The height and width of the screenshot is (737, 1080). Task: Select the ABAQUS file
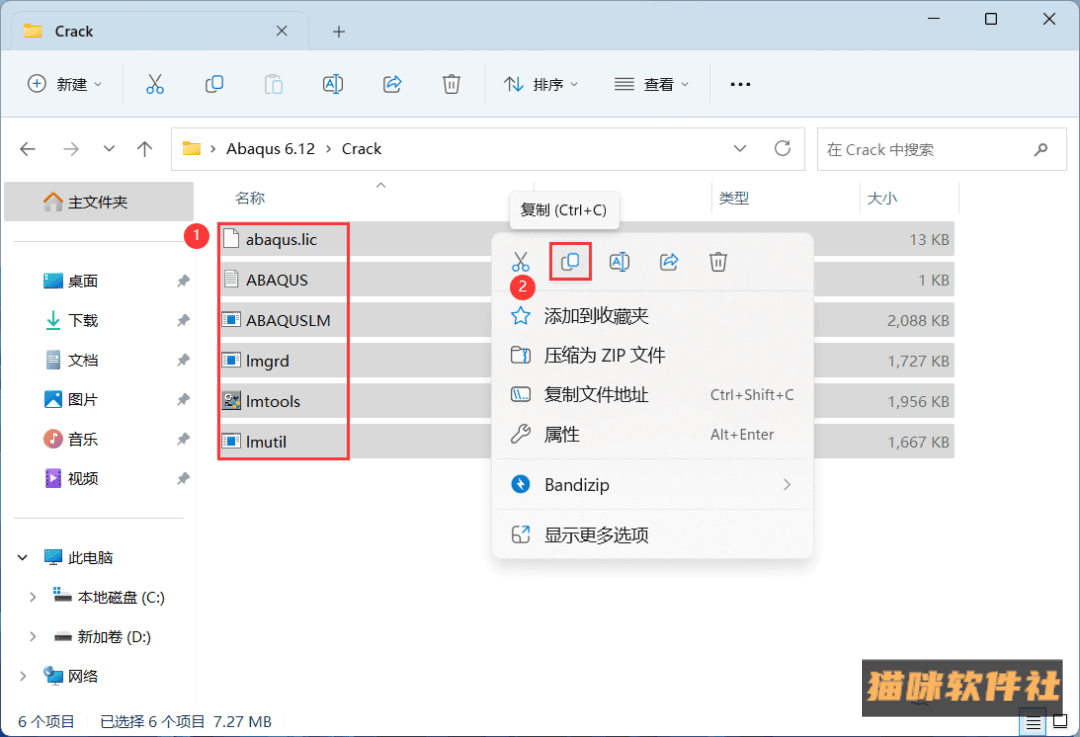point(277,280)
